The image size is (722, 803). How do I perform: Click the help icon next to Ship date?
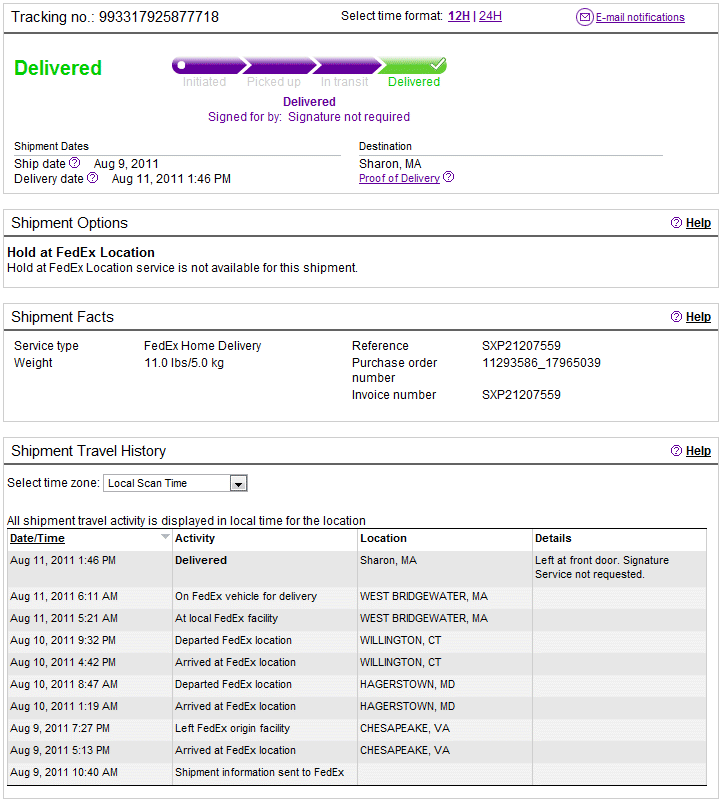coord(75,163)
